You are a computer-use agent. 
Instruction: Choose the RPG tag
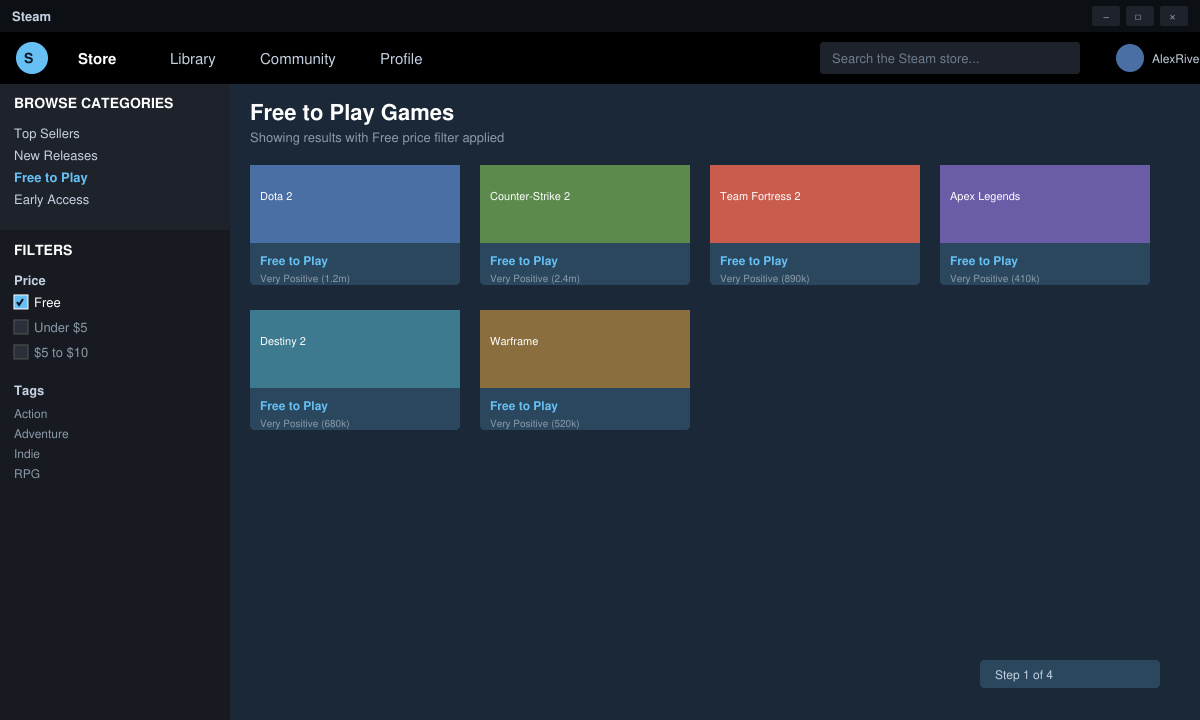coord(27,474)
